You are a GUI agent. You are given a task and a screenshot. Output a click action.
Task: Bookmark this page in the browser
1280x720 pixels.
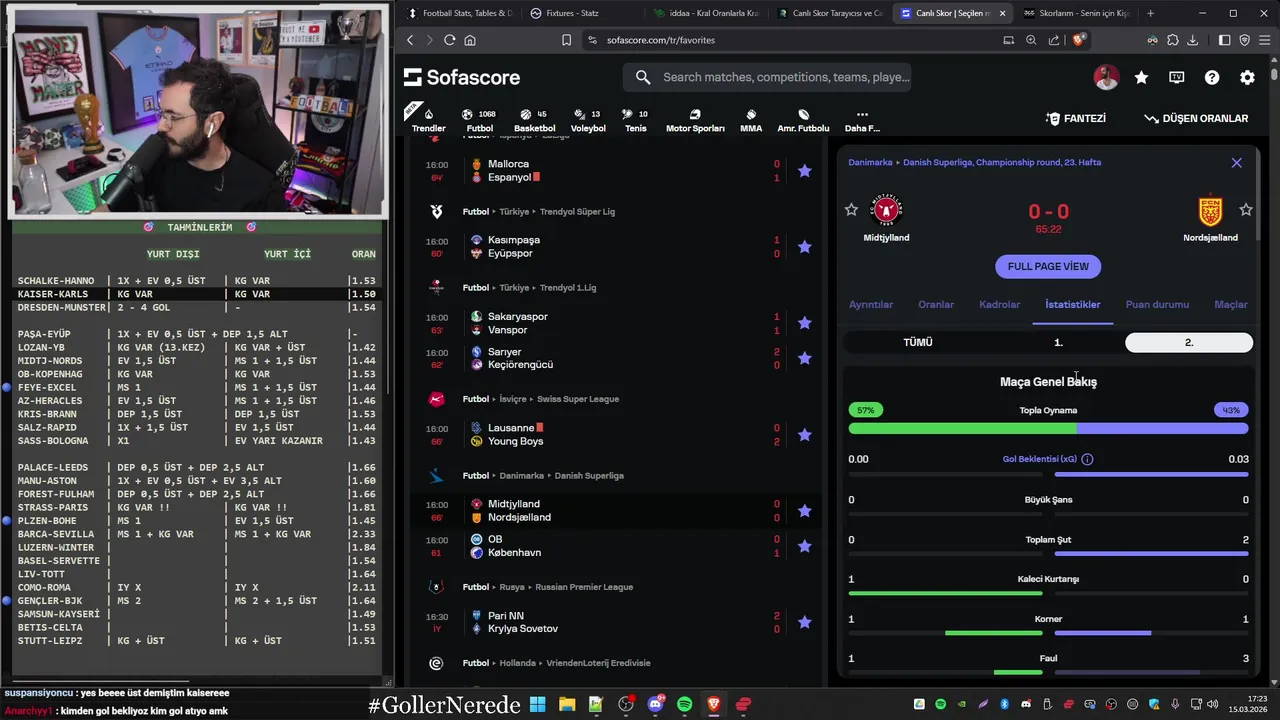[x=566, y=40]
